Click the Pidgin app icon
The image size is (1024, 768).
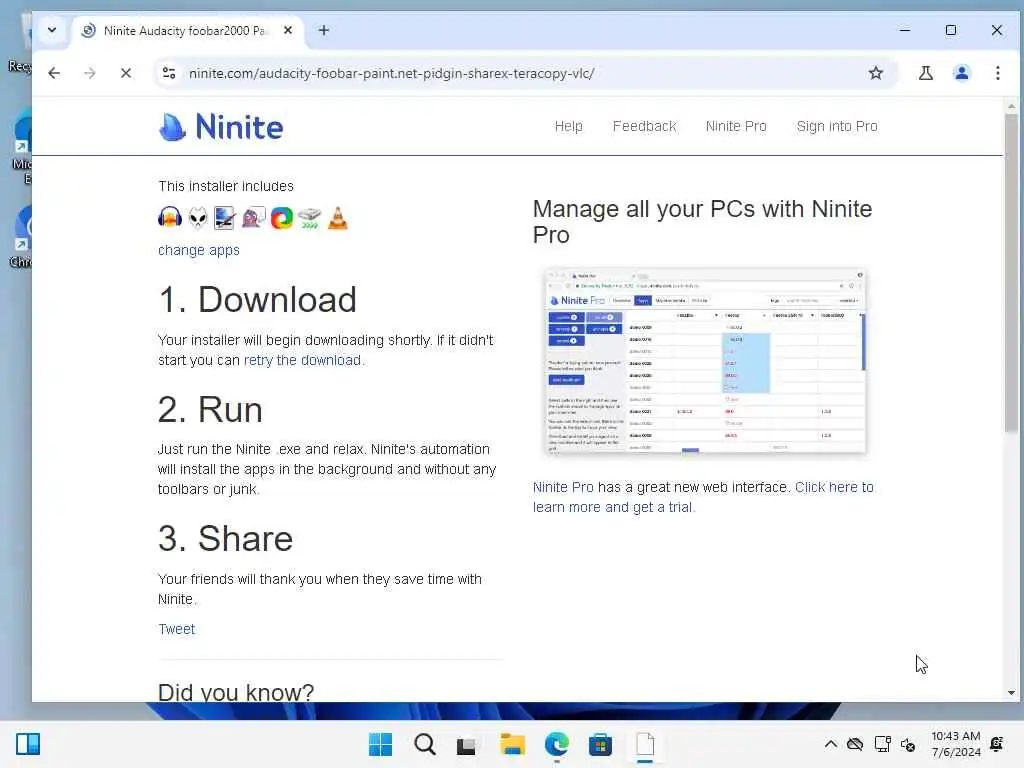[x=253, y=217]
